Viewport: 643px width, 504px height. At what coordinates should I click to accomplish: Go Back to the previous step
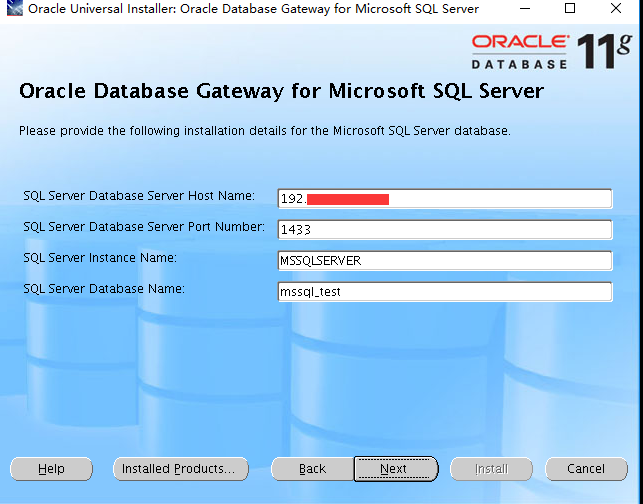(x=312, y=468)
